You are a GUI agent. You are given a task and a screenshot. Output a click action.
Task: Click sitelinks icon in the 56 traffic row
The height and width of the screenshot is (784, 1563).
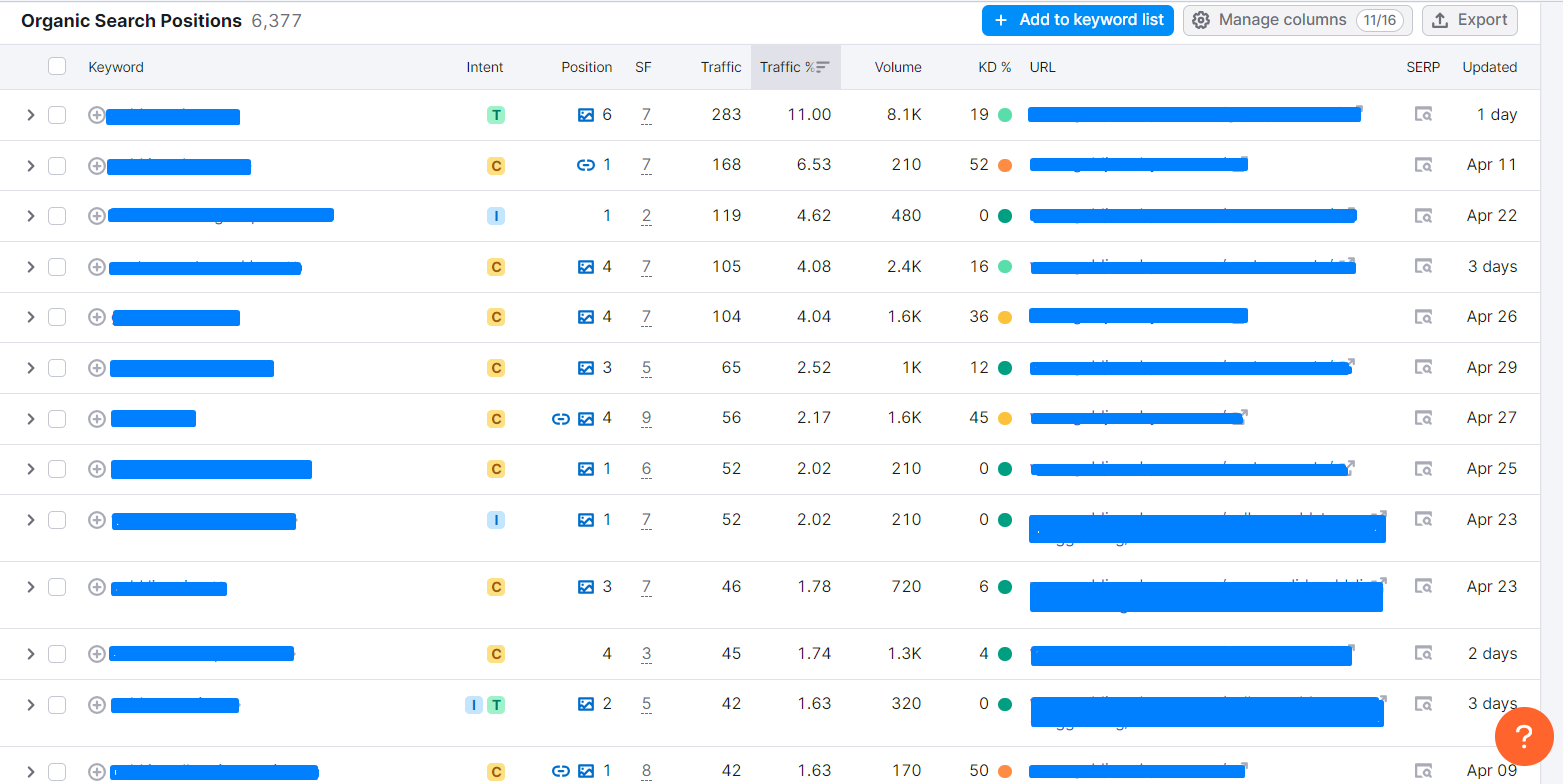[561, 419]
